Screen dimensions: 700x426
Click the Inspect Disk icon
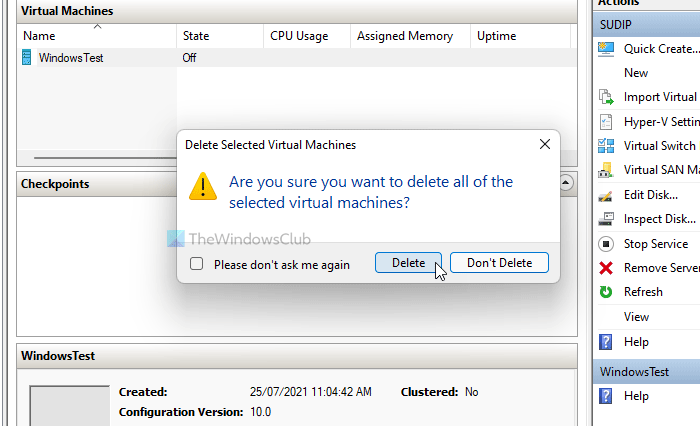(x=606, y=219)
